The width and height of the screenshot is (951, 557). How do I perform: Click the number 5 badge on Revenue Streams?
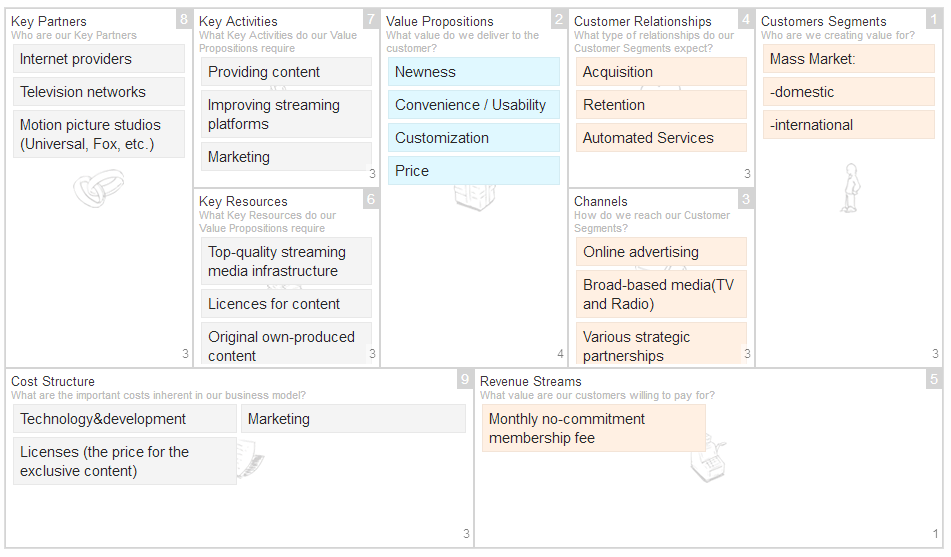(x=933, y=379)
